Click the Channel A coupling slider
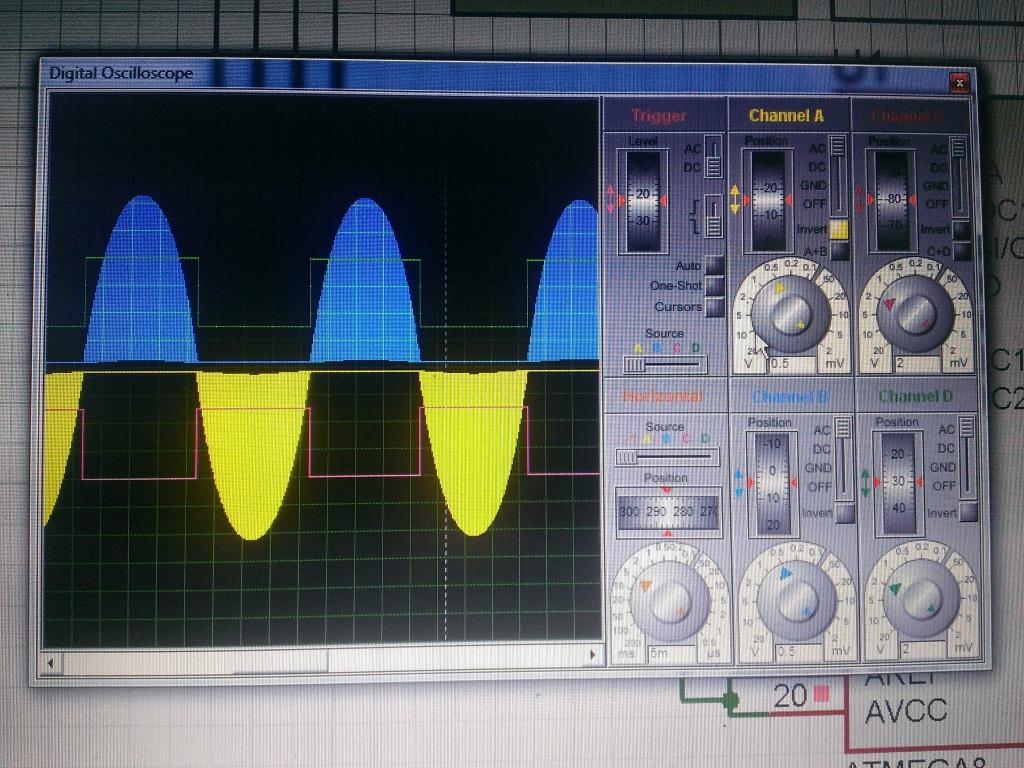 (x=837, y=176)
